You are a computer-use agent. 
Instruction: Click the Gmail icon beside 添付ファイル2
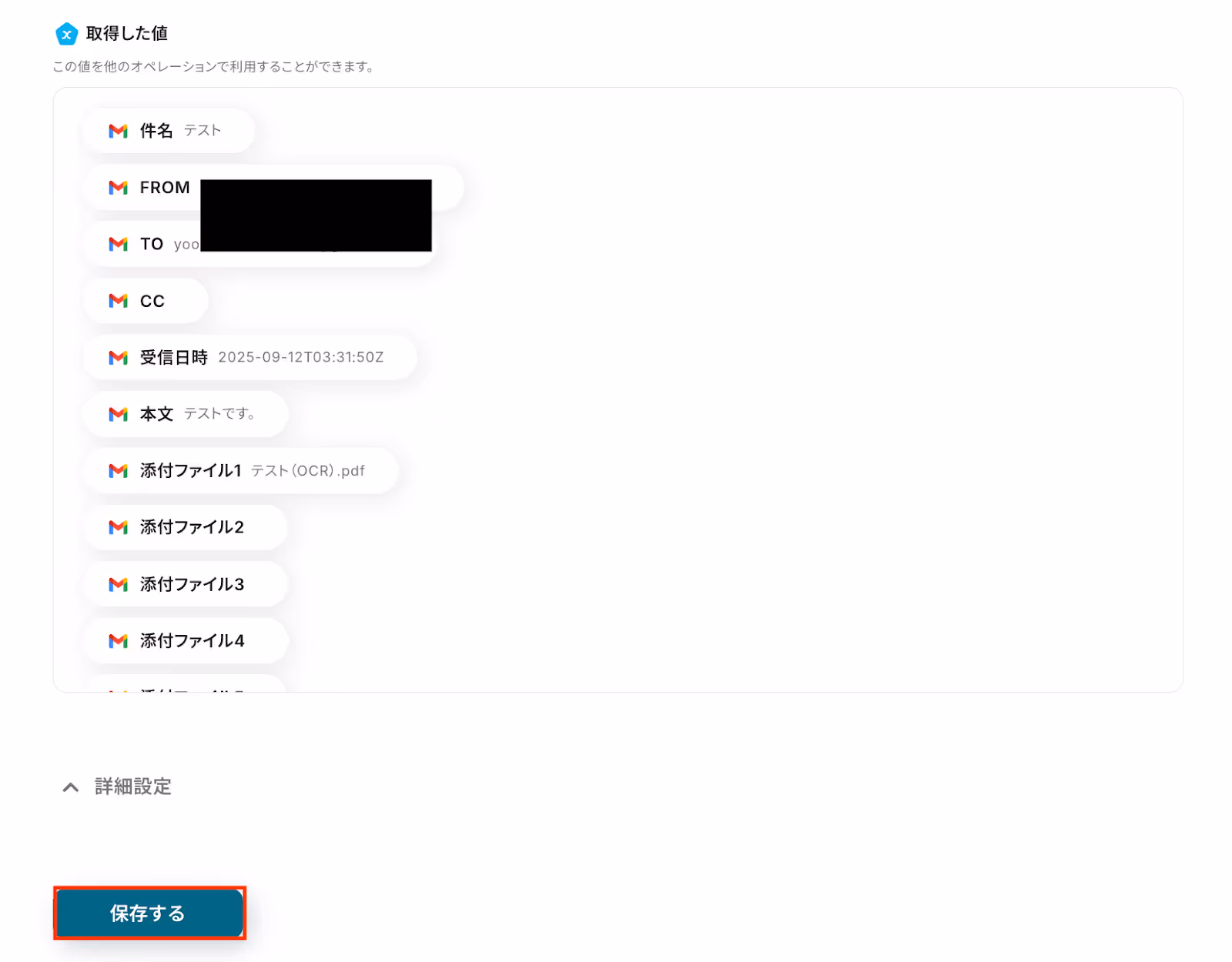118,527
